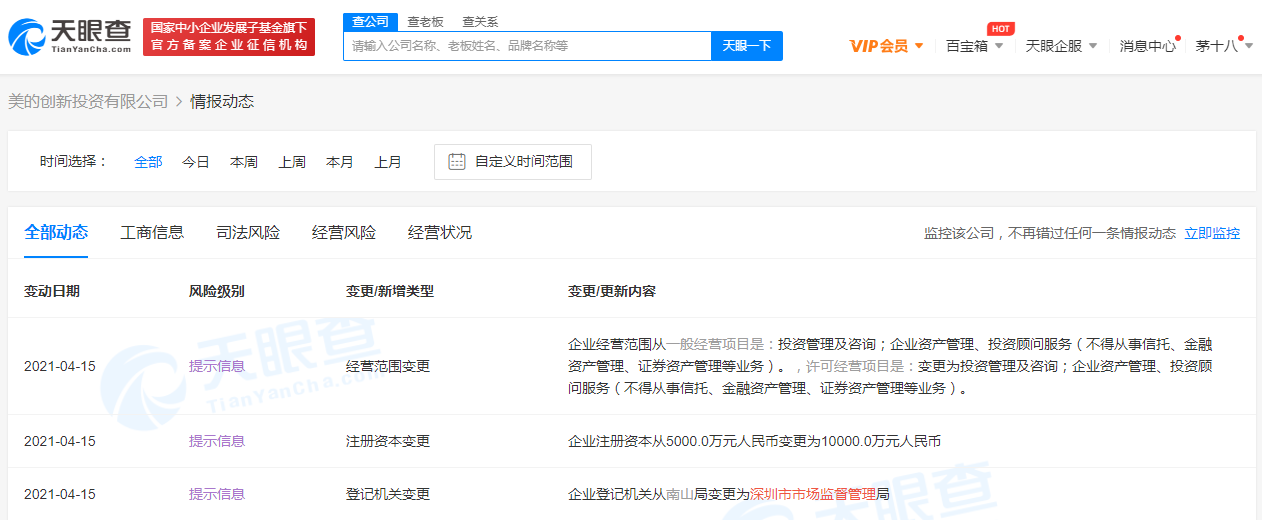Select 本周 time filter
The image size is (1262, 520).
click(x=244, y=161)
